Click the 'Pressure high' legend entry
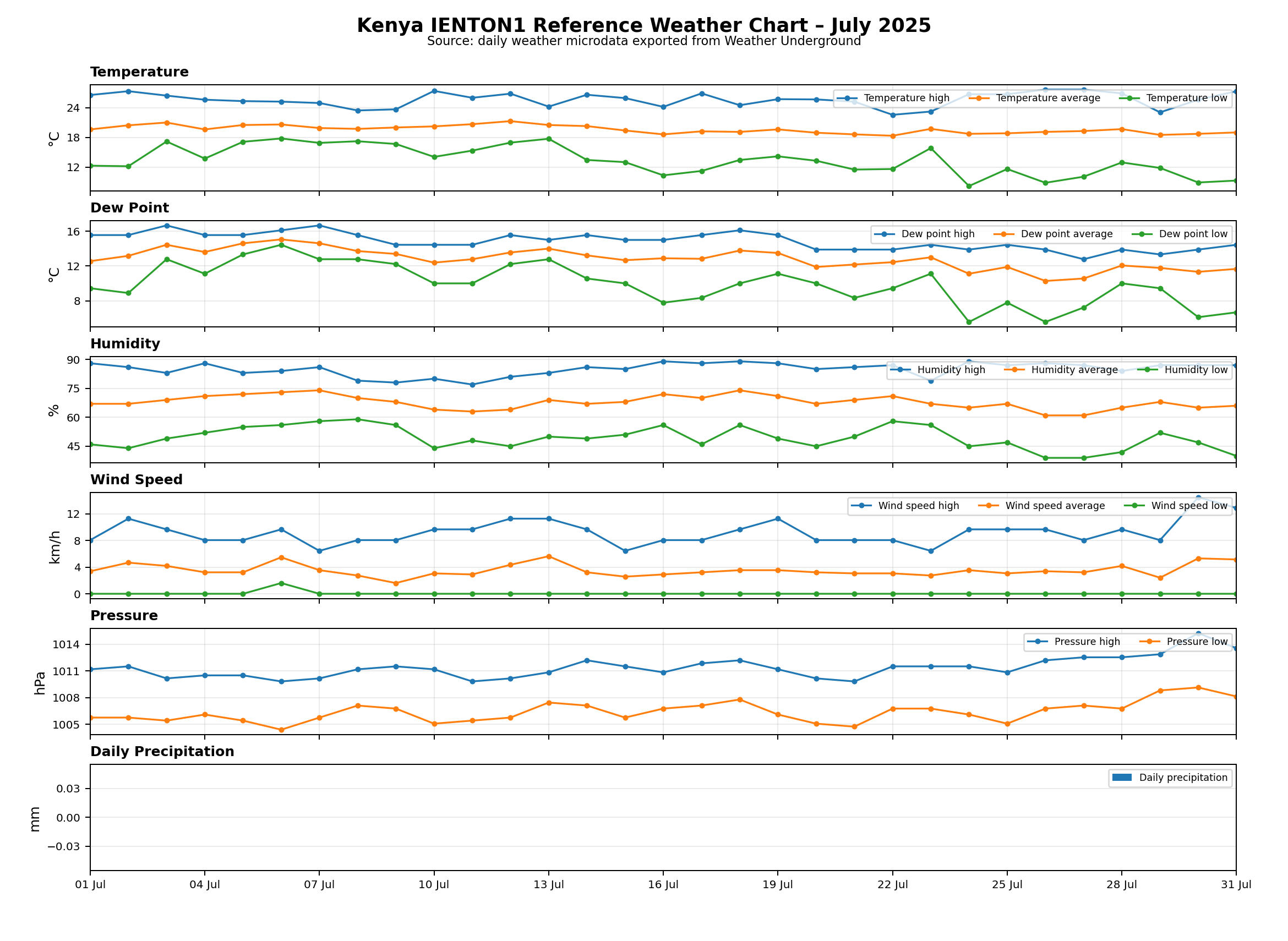The width and height of the screenshot is (1288, 941). click(x=1073, y=643)
